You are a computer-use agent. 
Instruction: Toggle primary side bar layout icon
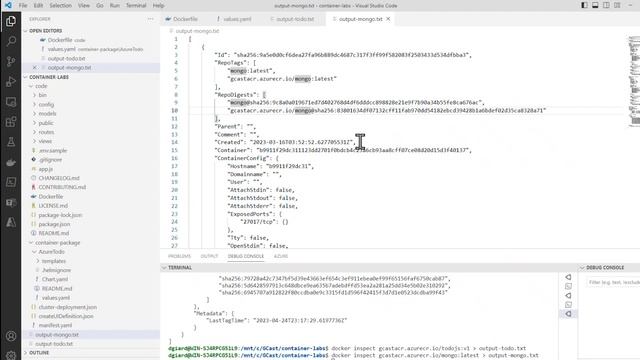[x=584, y=5]
